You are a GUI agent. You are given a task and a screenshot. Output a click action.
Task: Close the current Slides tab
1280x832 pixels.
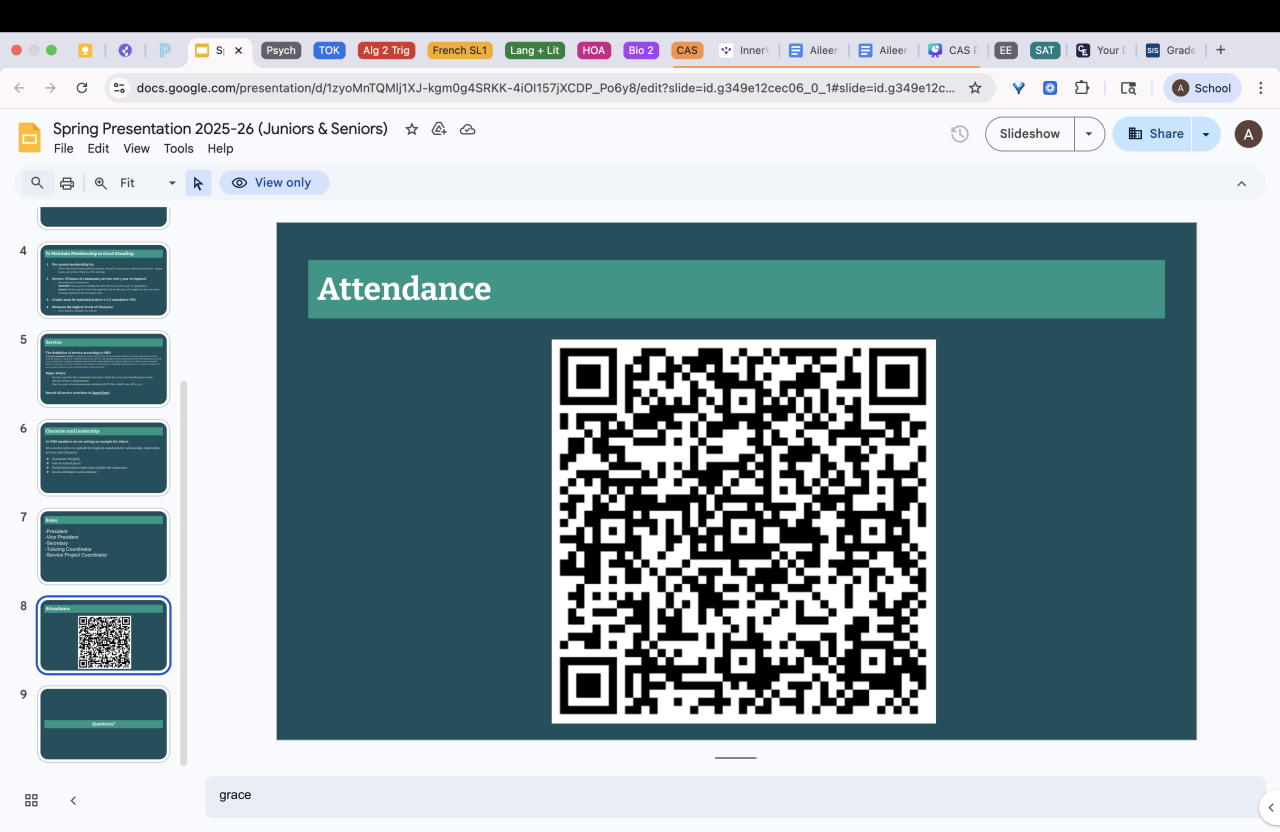[x=238, y=50]
